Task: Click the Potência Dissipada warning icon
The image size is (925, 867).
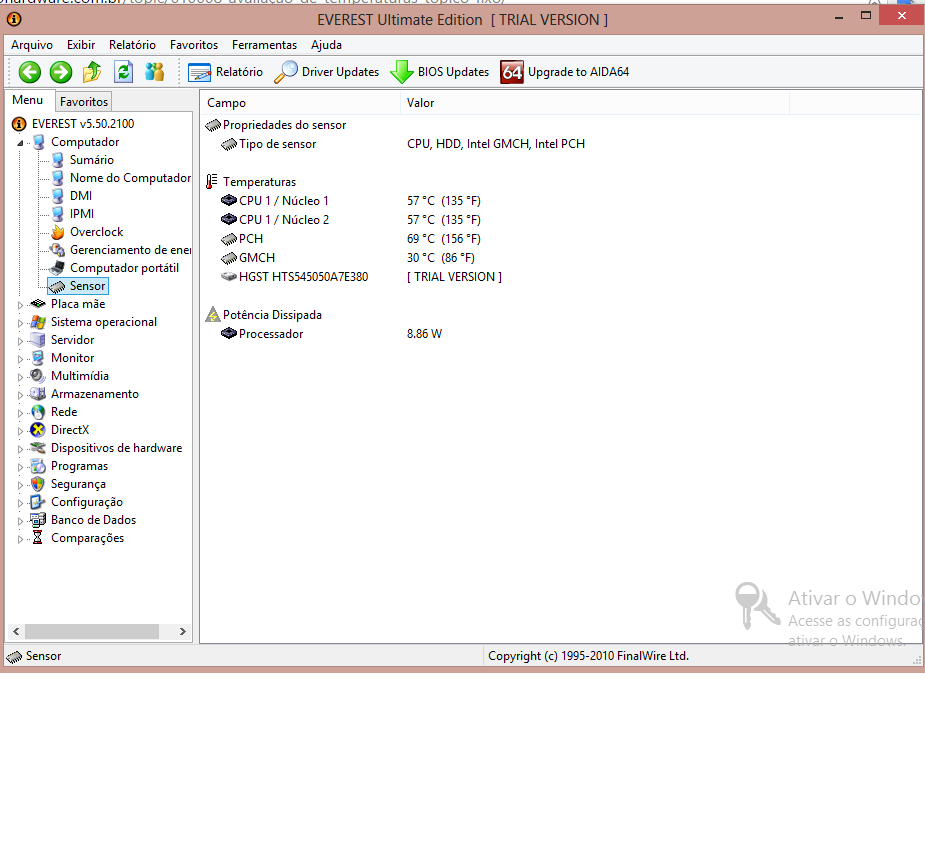Action: 212,315
